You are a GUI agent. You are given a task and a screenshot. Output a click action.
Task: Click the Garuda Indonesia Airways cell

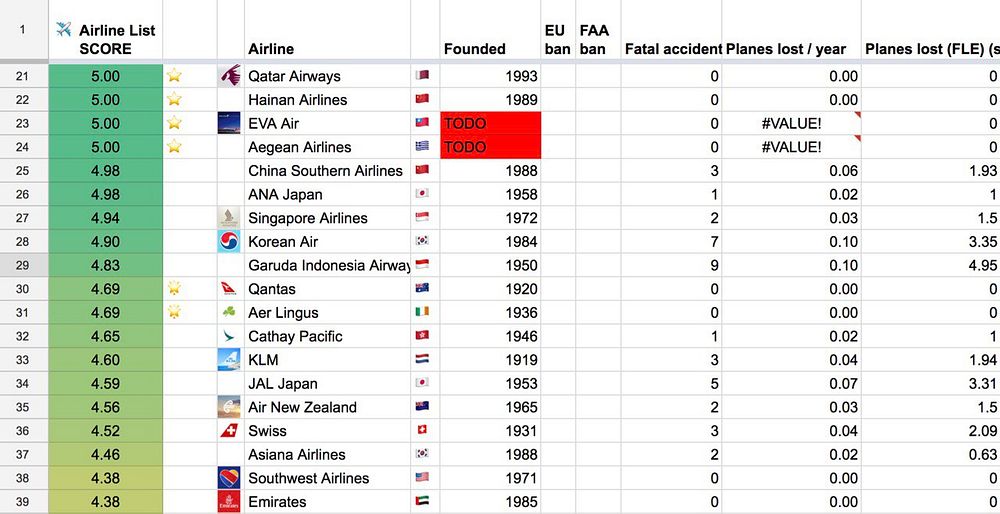coord(328,265)
